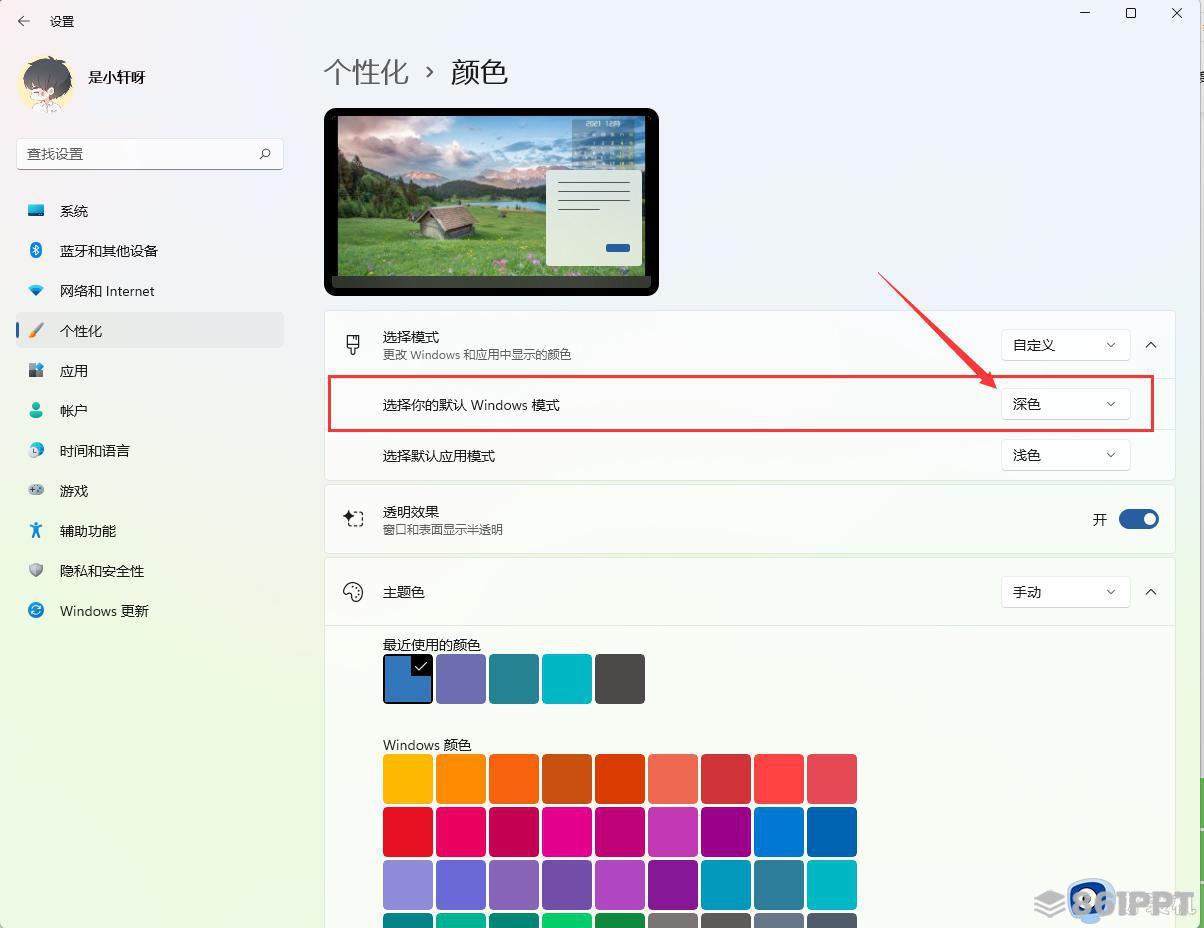1204x928 pixels.
Task: Pick the purple recent color swatch
Action: click(461, 679)
